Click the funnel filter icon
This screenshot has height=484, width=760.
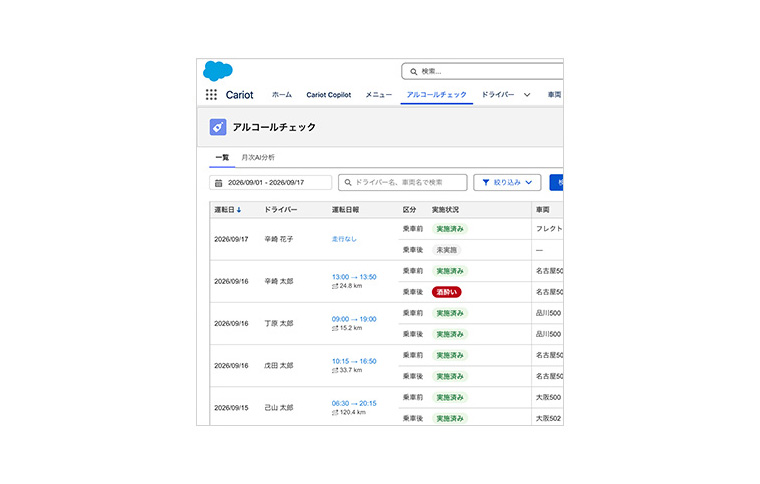(x=486, y=183)
